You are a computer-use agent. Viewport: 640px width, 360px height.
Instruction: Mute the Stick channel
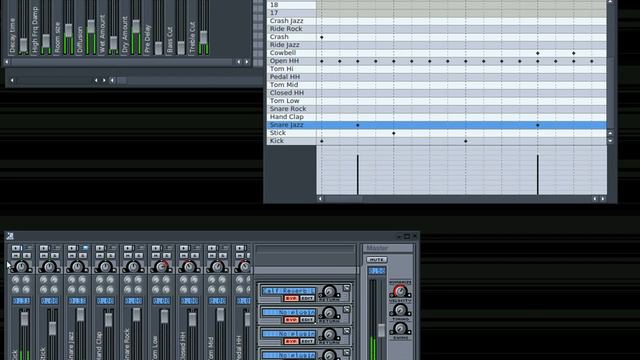[44, 256]
